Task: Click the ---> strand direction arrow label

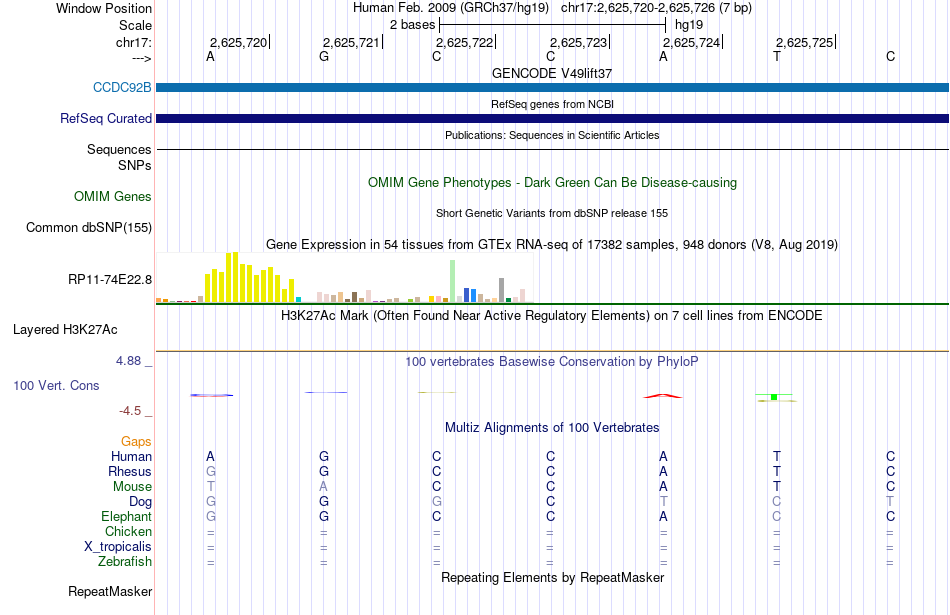Action: (141, 58)
